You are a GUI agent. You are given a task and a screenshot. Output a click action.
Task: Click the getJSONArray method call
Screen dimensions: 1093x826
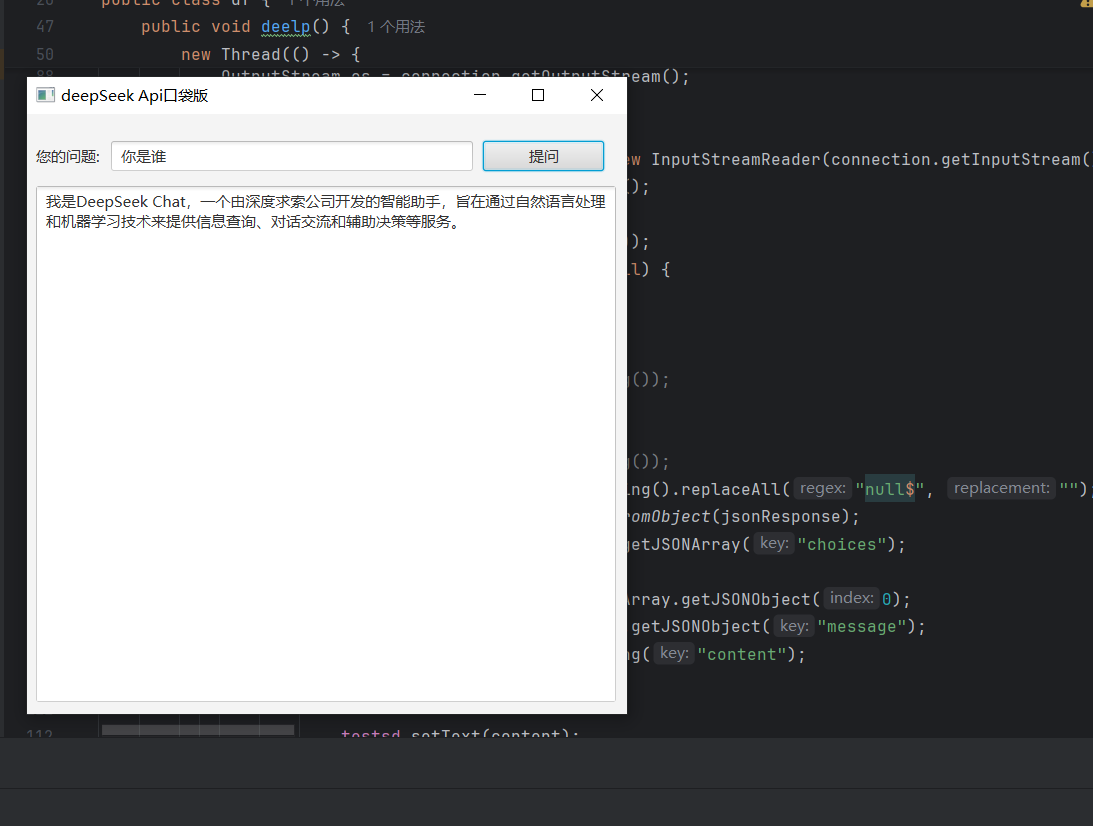coord(685,544)
